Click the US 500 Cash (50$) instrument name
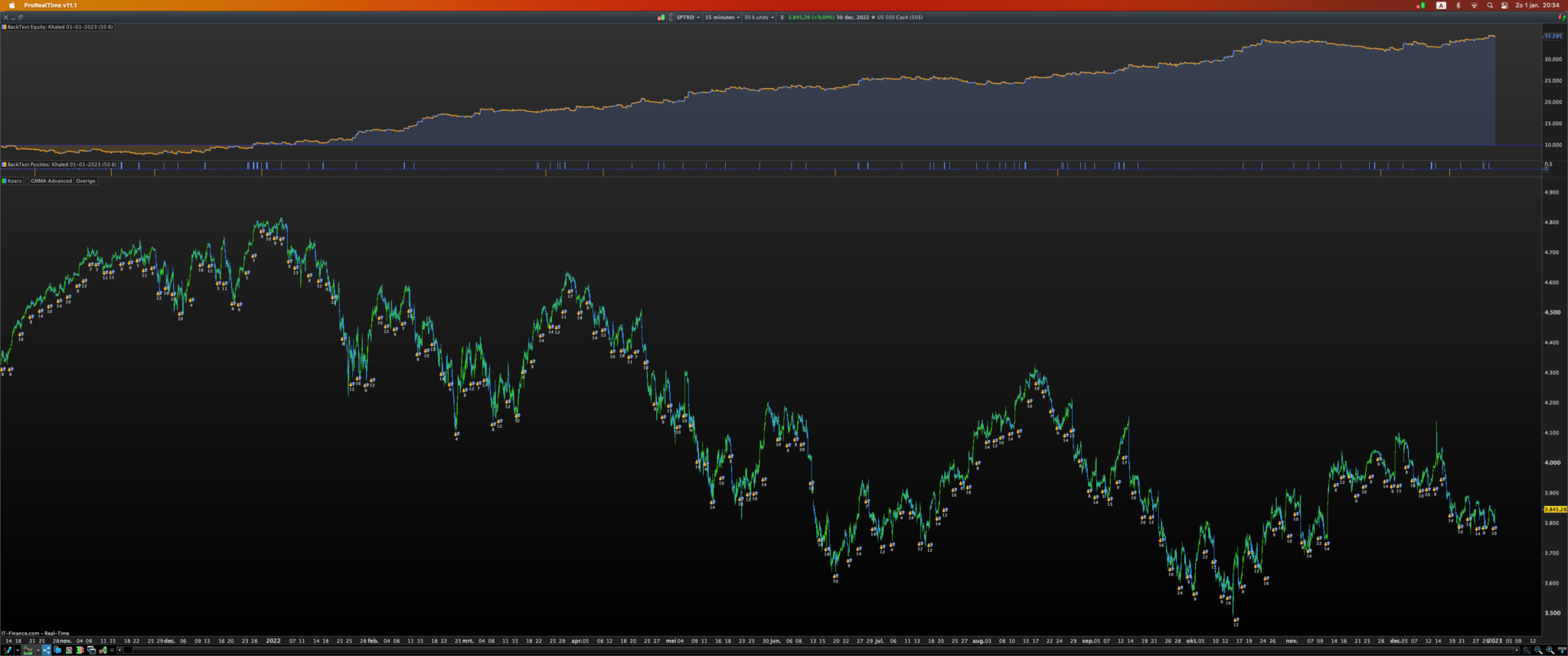1568x656 pixels. 900,17
